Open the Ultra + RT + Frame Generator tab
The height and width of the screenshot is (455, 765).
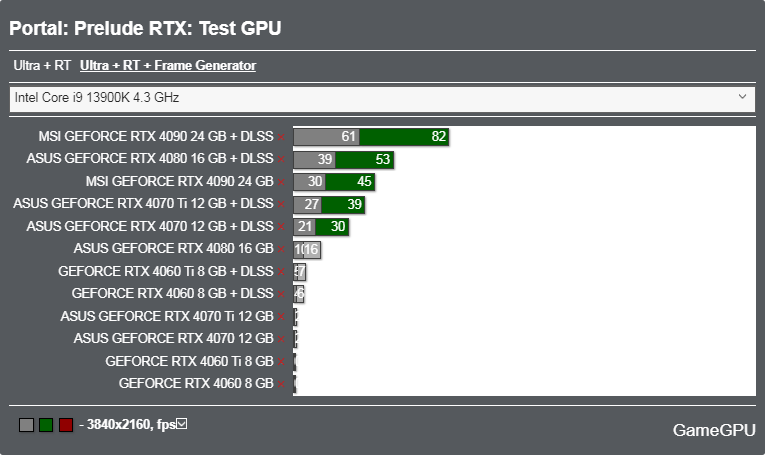(x=168, y=65)
